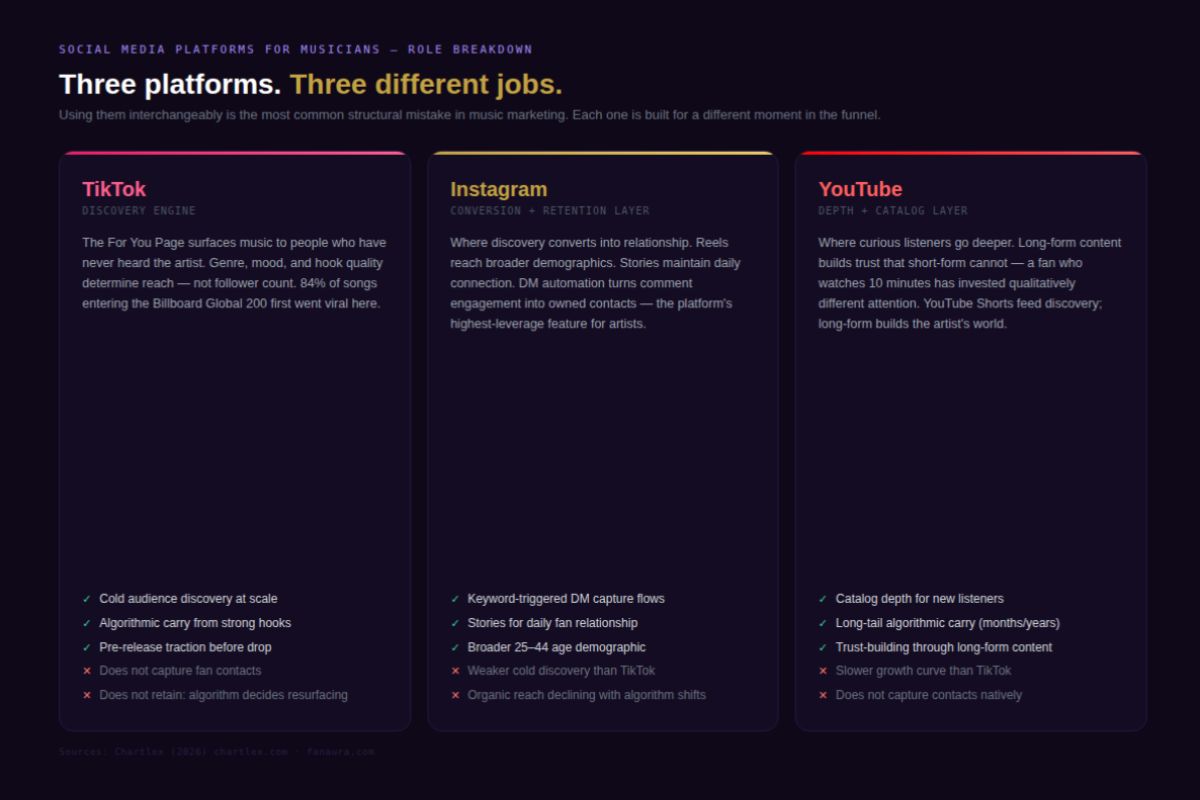Click X beside 'Does not capture contacts natively'
Viewport: 1200px width, 800px height.
click(823, 695)
